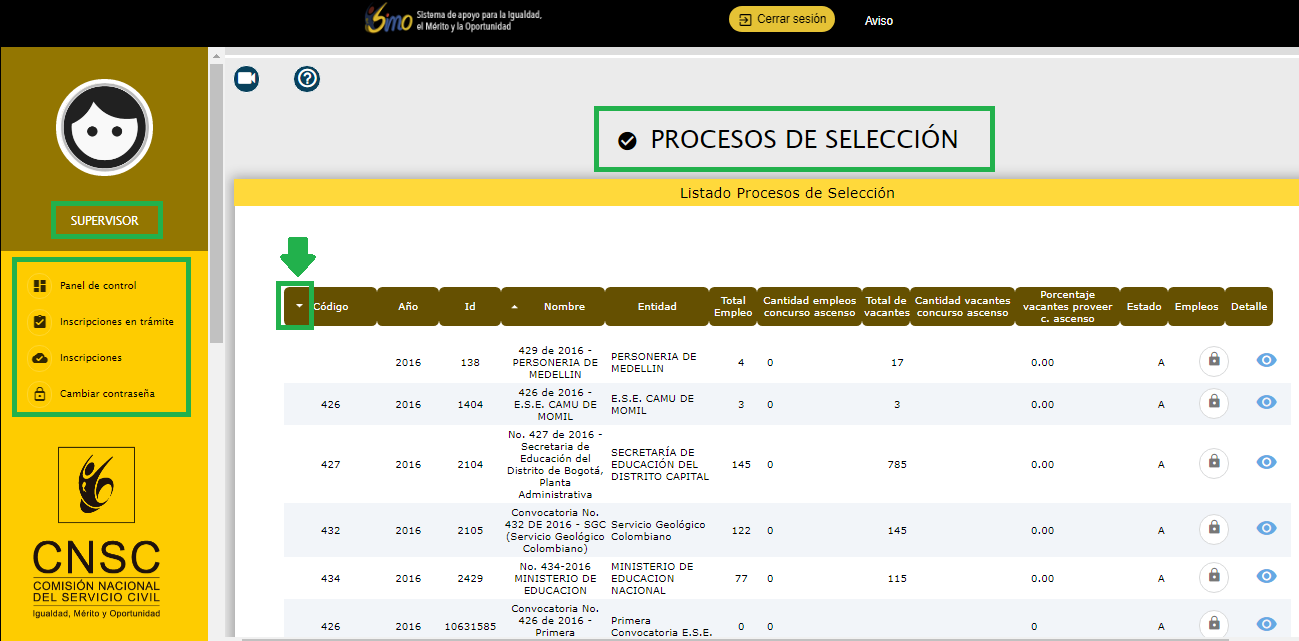Click the video camera tutorial icon

pos(246,79)
